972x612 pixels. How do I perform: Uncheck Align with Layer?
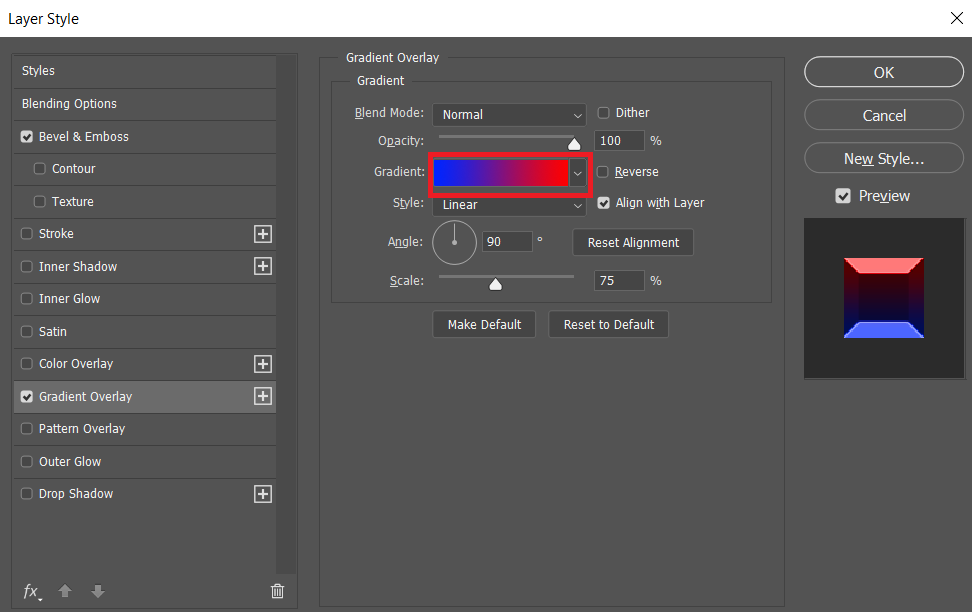coord(603,203)
